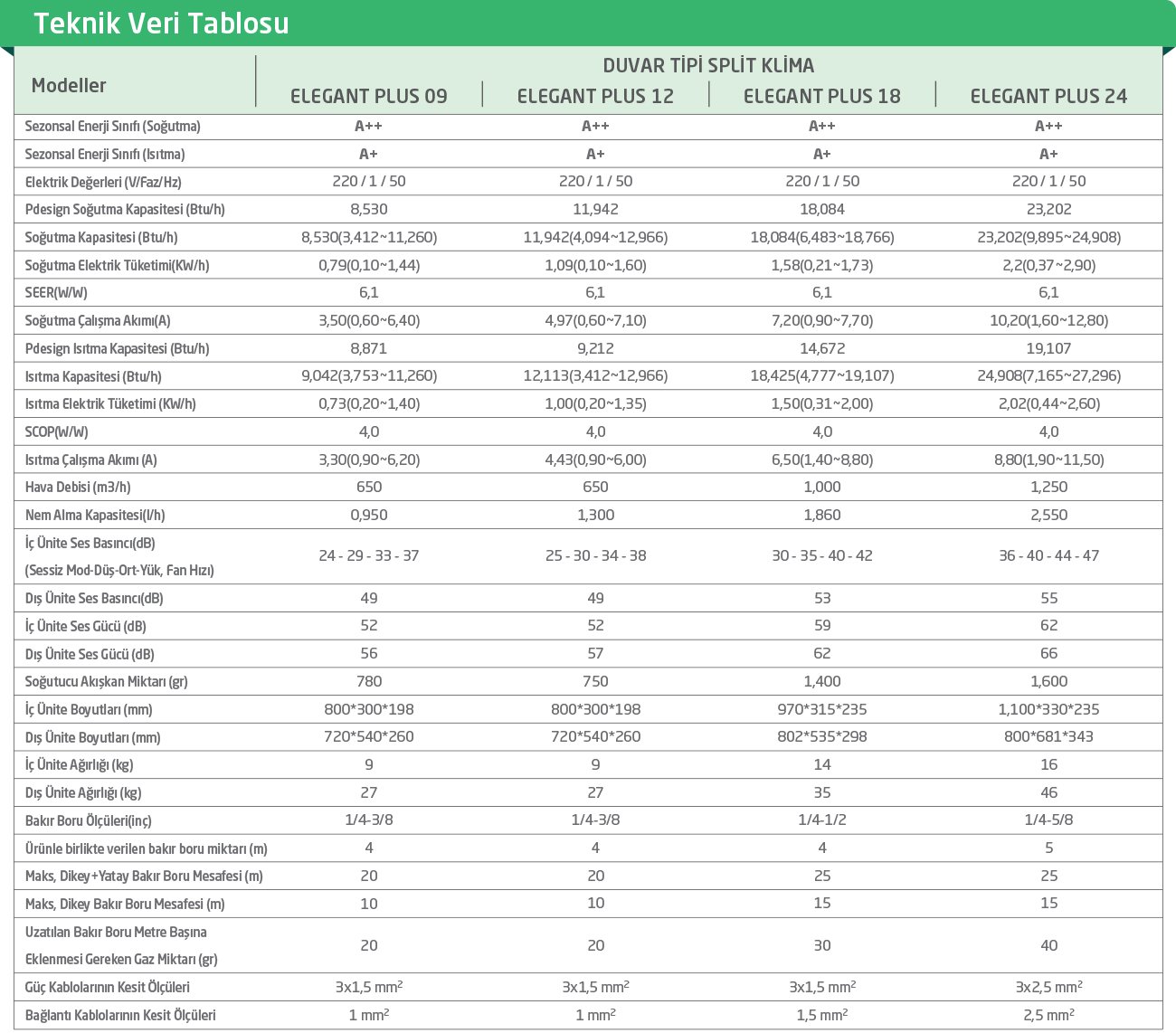Select Dış Ünite Ses Gücü value 57
This screenshot has height=1033, width=1176.
pos(595,653)
